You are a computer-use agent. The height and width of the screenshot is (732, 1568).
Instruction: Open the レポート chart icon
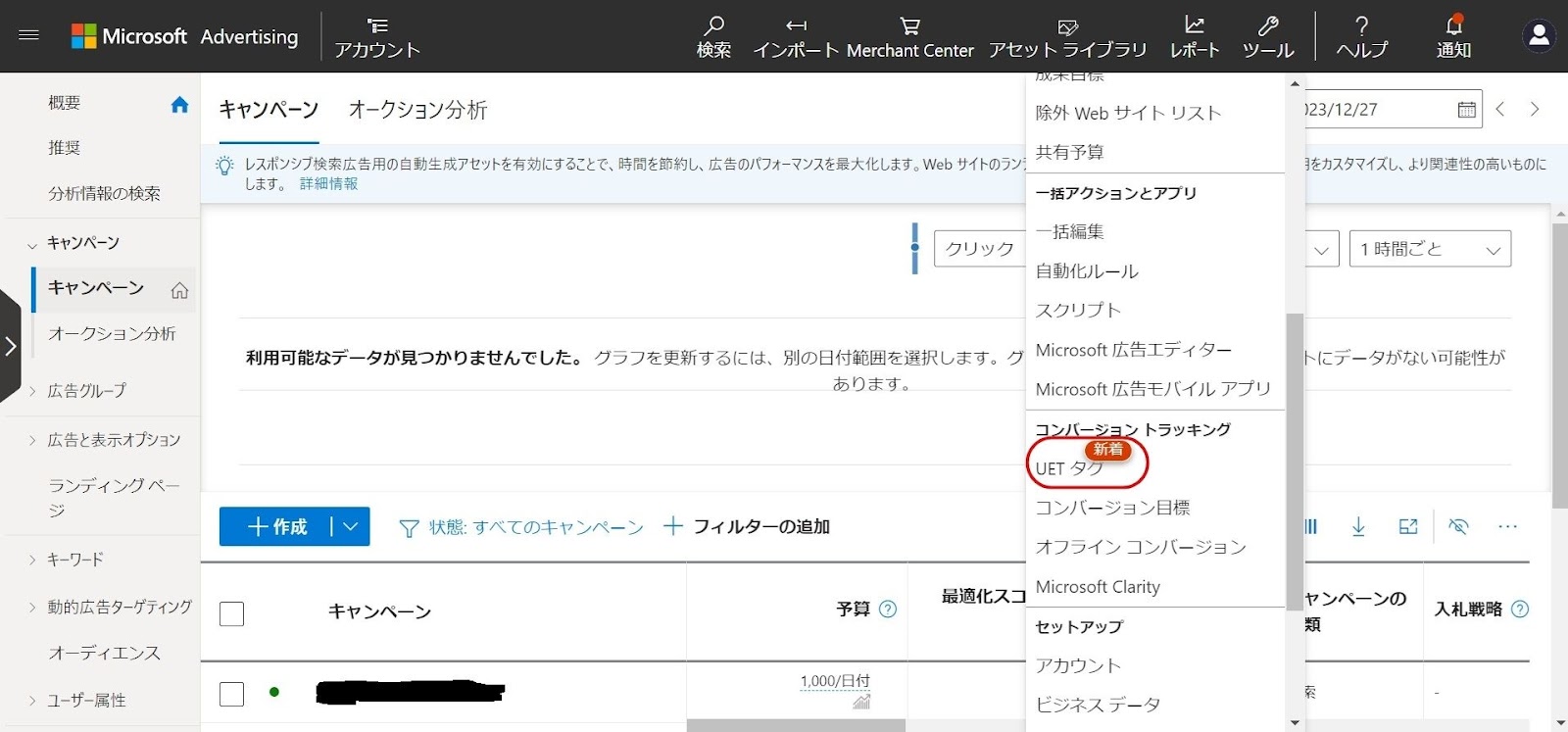click(x=1195, y=37)
